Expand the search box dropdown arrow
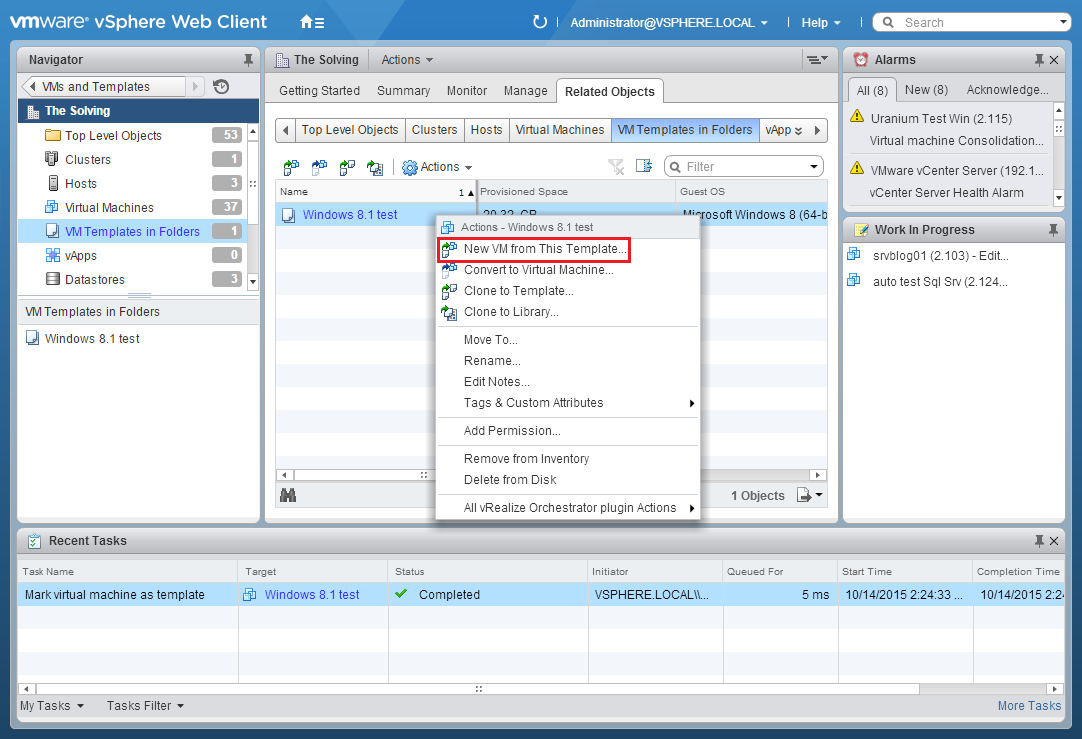 [1063, 22]
